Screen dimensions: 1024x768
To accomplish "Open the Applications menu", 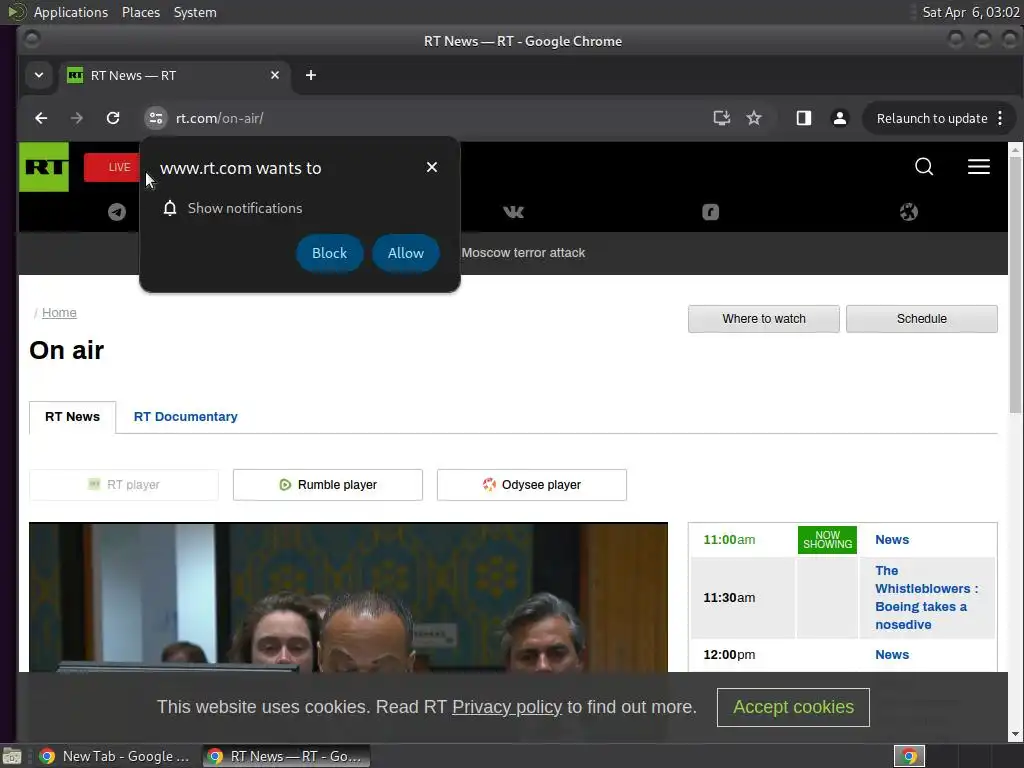I will coord(71,12).
